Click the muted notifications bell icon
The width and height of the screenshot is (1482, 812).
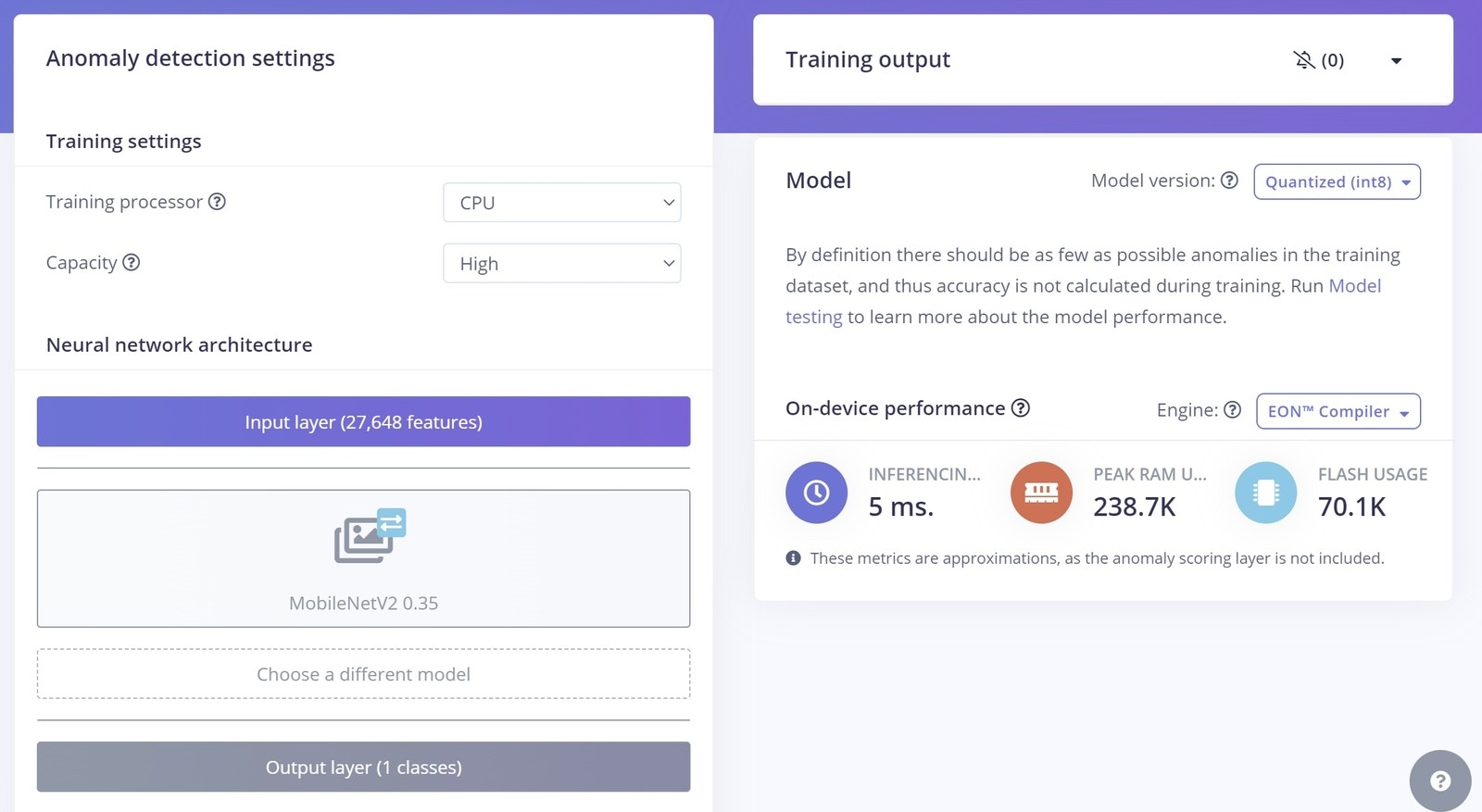[1304, 60]
